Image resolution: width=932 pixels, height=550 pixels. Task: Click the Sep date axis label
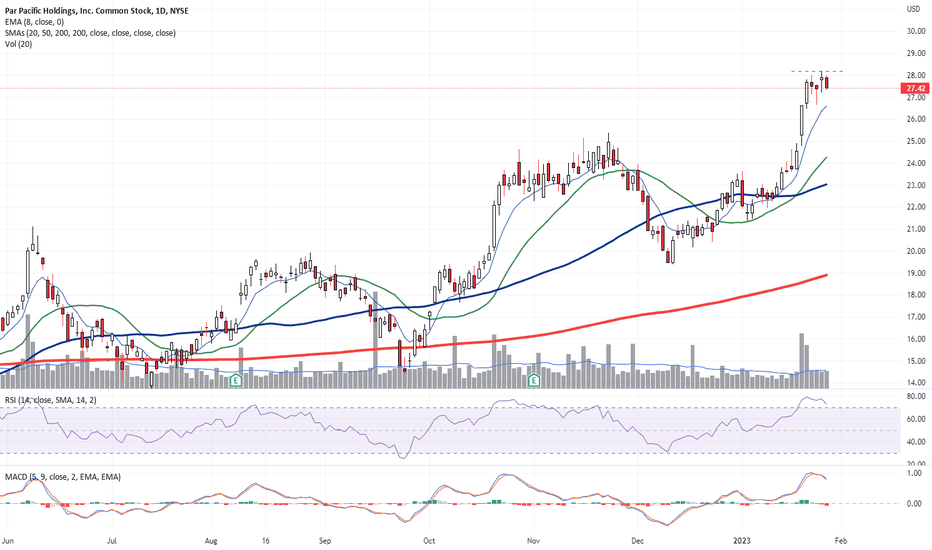coord(325,541)
